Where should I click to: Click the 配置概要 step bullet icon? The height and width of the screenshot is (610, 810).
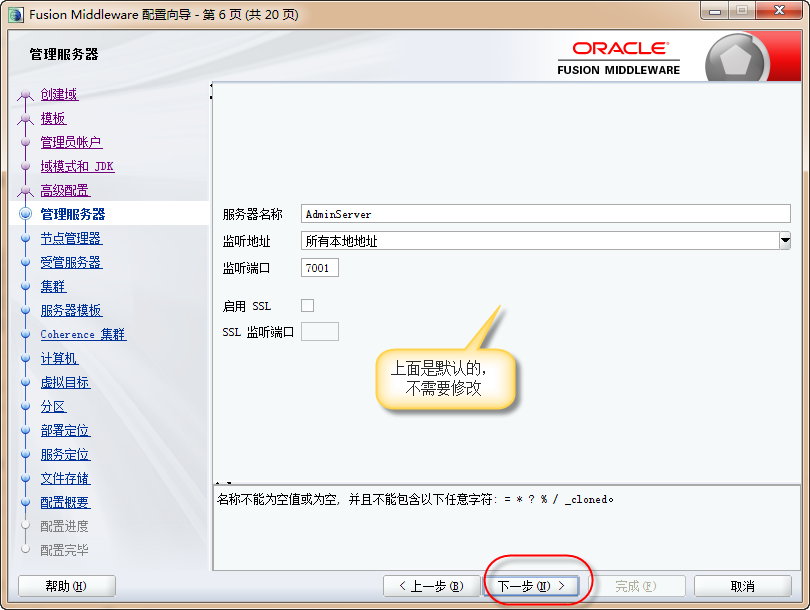(x=25, y=502)
